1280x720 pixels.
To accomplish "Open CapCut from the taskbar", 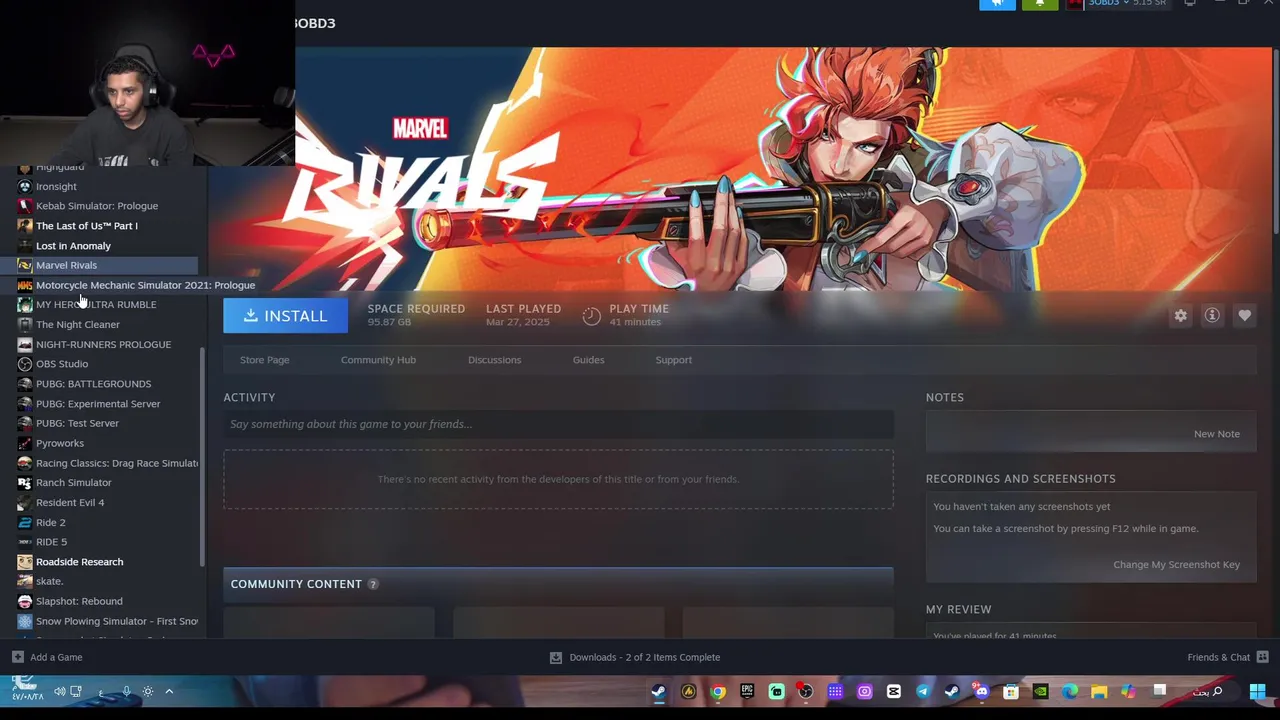I will (x=893, y=692).
